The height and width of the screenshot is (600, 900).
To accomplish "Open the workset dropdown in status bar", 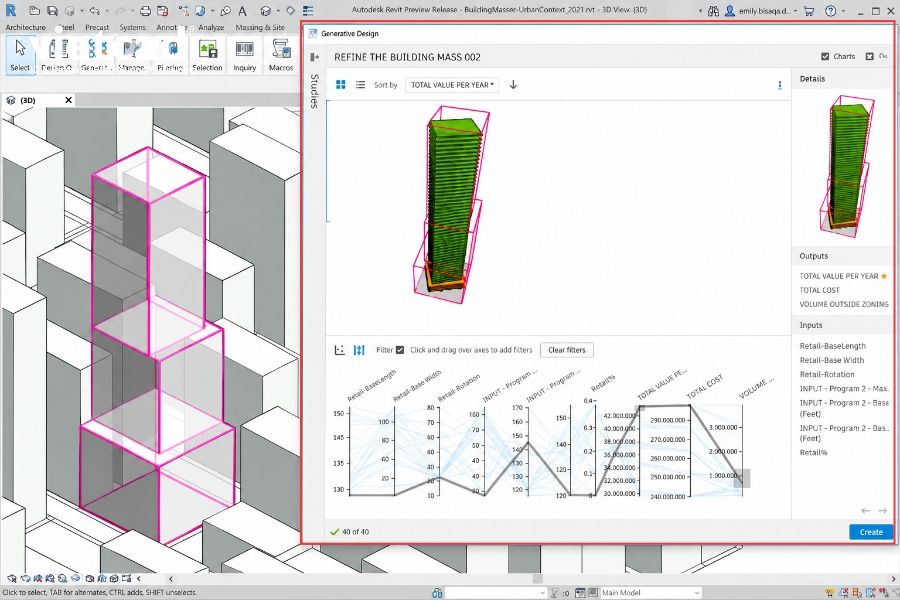I will coord(496,593).
